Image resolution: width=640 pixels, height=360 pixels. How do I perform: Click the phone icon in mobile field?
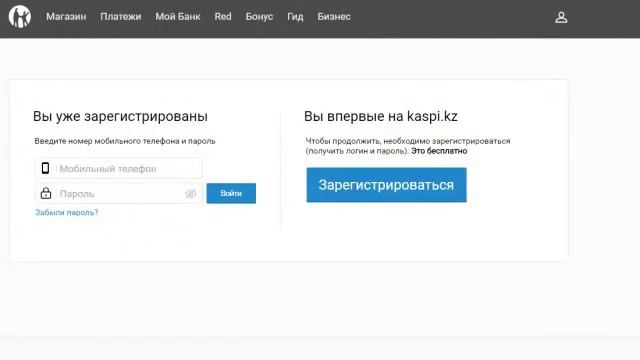(x=45, y=168)
